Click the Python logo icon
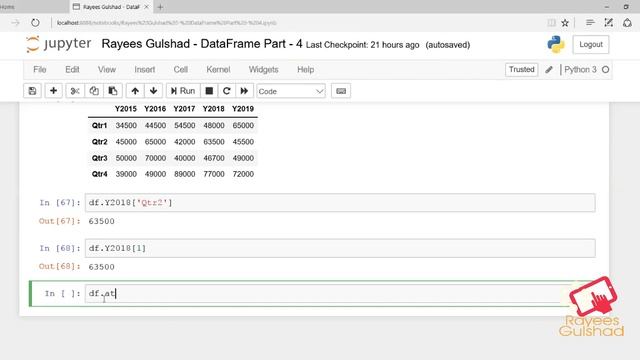 pos(556,44)
